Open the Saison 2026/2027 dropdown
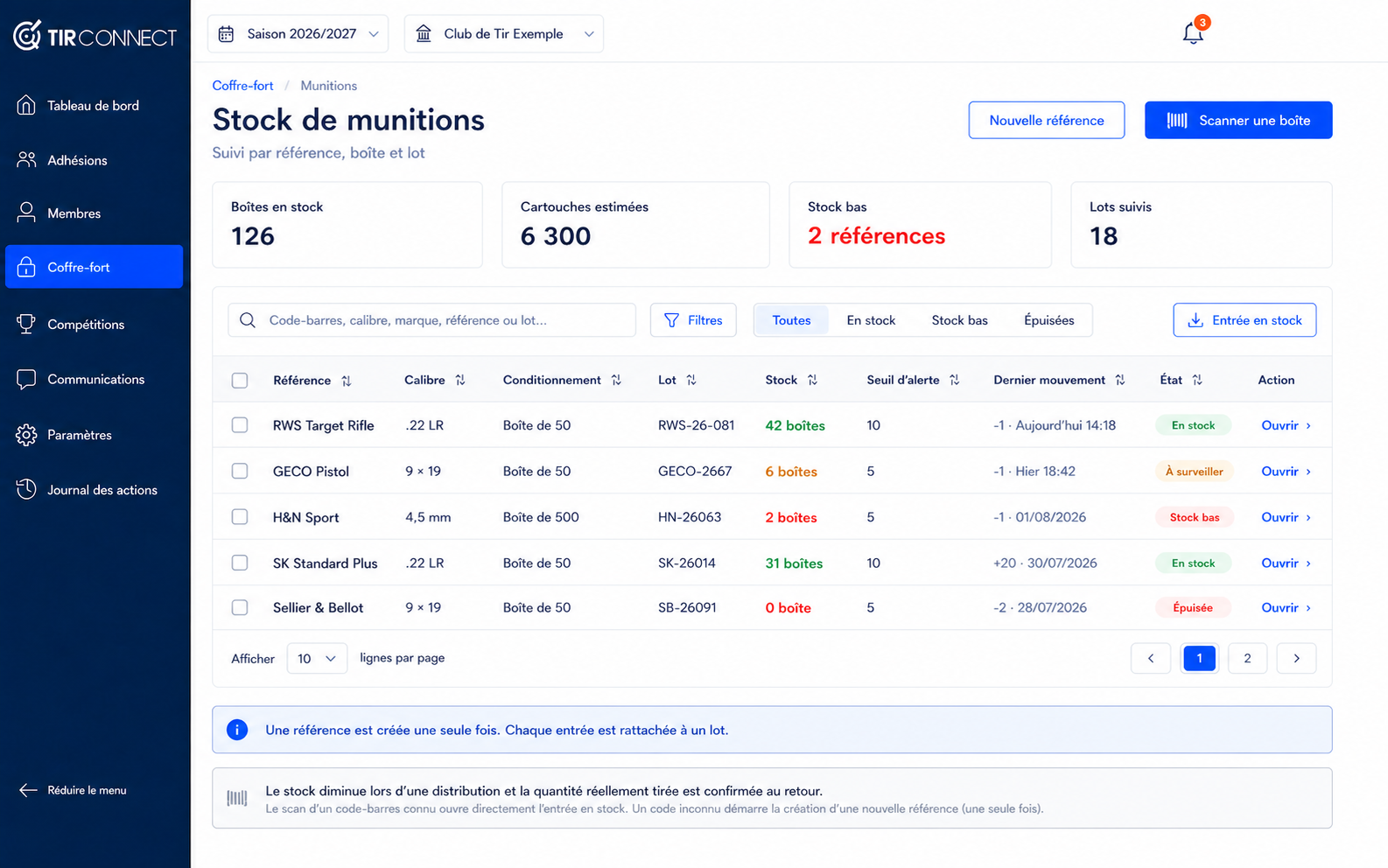Image resolution: width=1388 pixels, height=868 pixels. click(x=298, y=34)
